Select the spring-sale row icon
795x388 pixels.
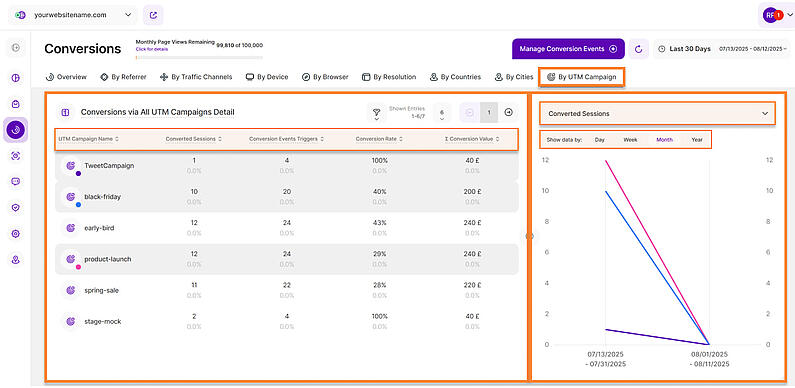(71, 290)
